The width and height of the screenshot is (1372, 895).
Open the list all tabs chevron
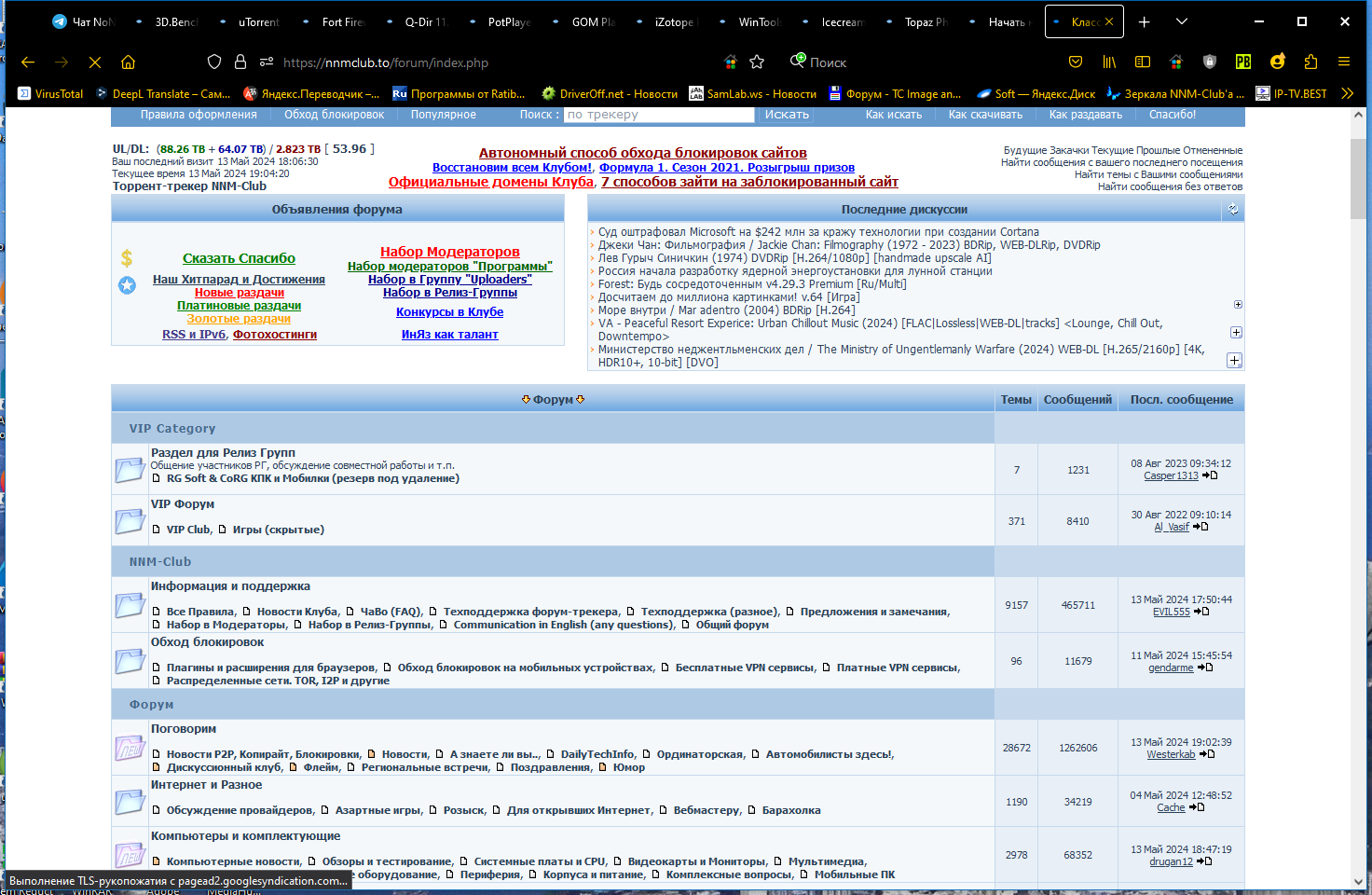click(1182, 21)
